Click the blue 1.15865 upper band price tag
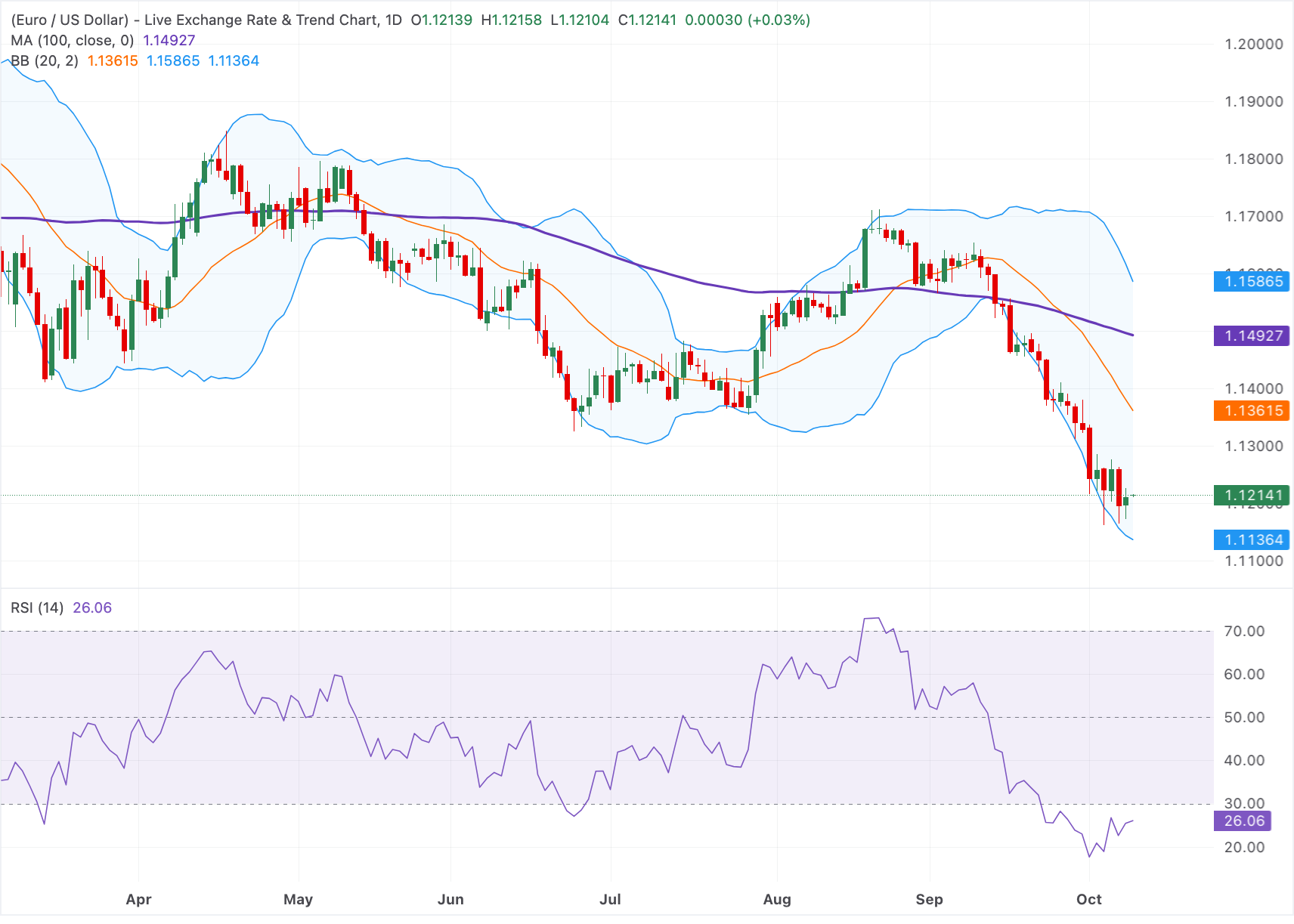This screenshot has width=1294, height=924. click(x=1251, y=282)
